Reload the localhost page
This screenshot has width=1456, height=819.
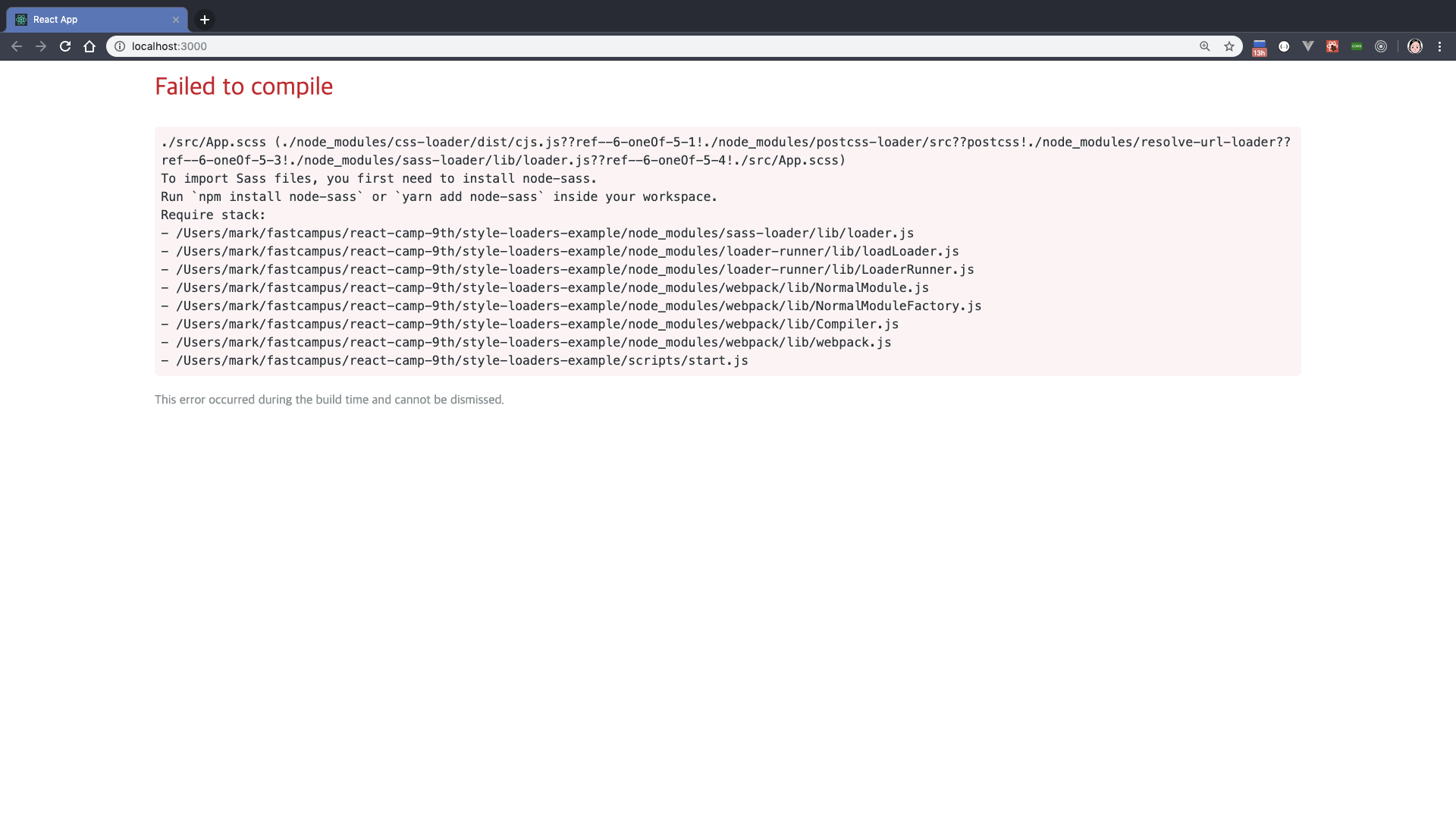[65, 46]
